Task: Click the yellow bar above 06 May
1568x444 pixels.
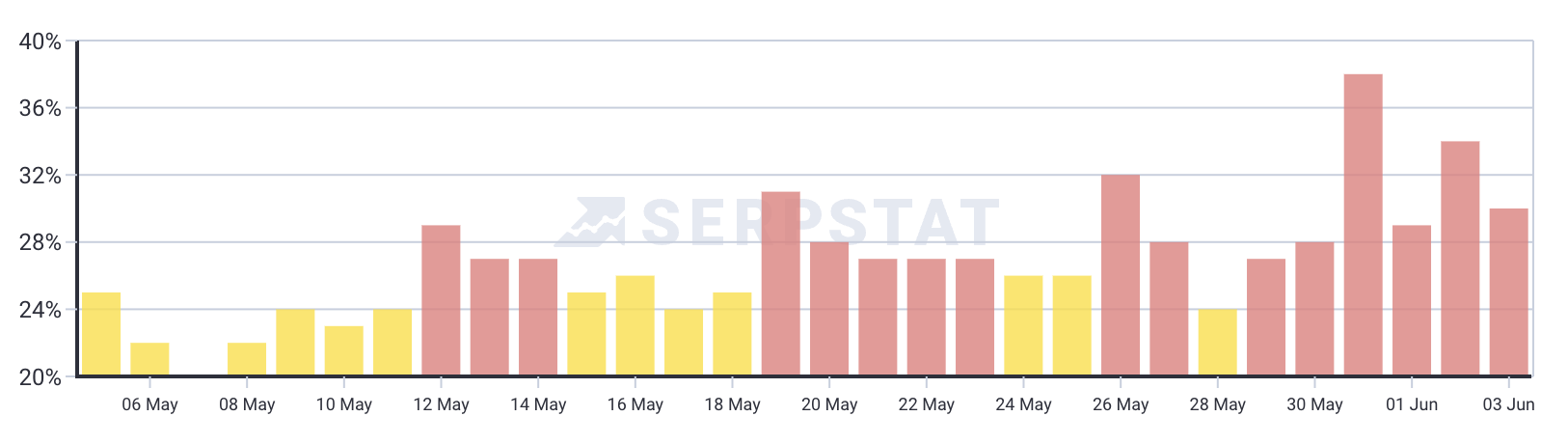Action: pos(149,359)
